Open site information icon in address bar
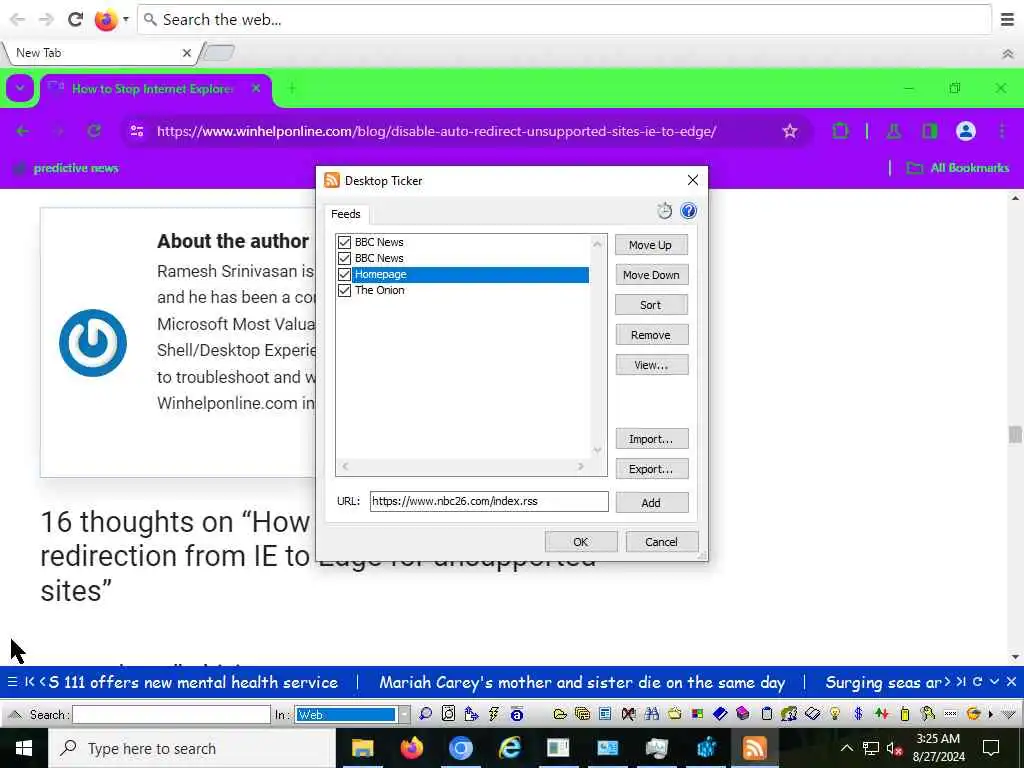This screenshot has width=1024, height=768. [x=136, y=131]
